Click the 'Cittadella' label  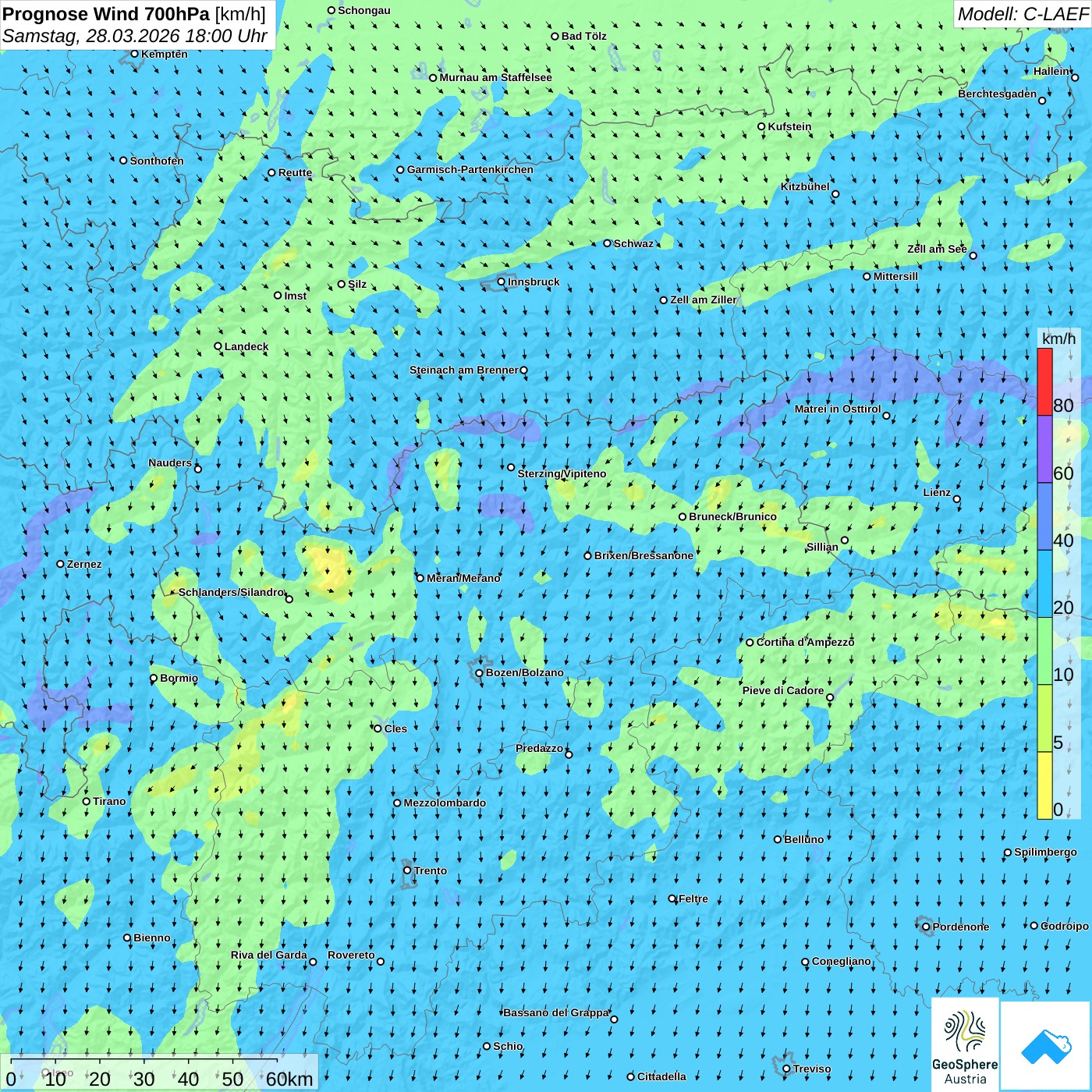coord(661,1076)
